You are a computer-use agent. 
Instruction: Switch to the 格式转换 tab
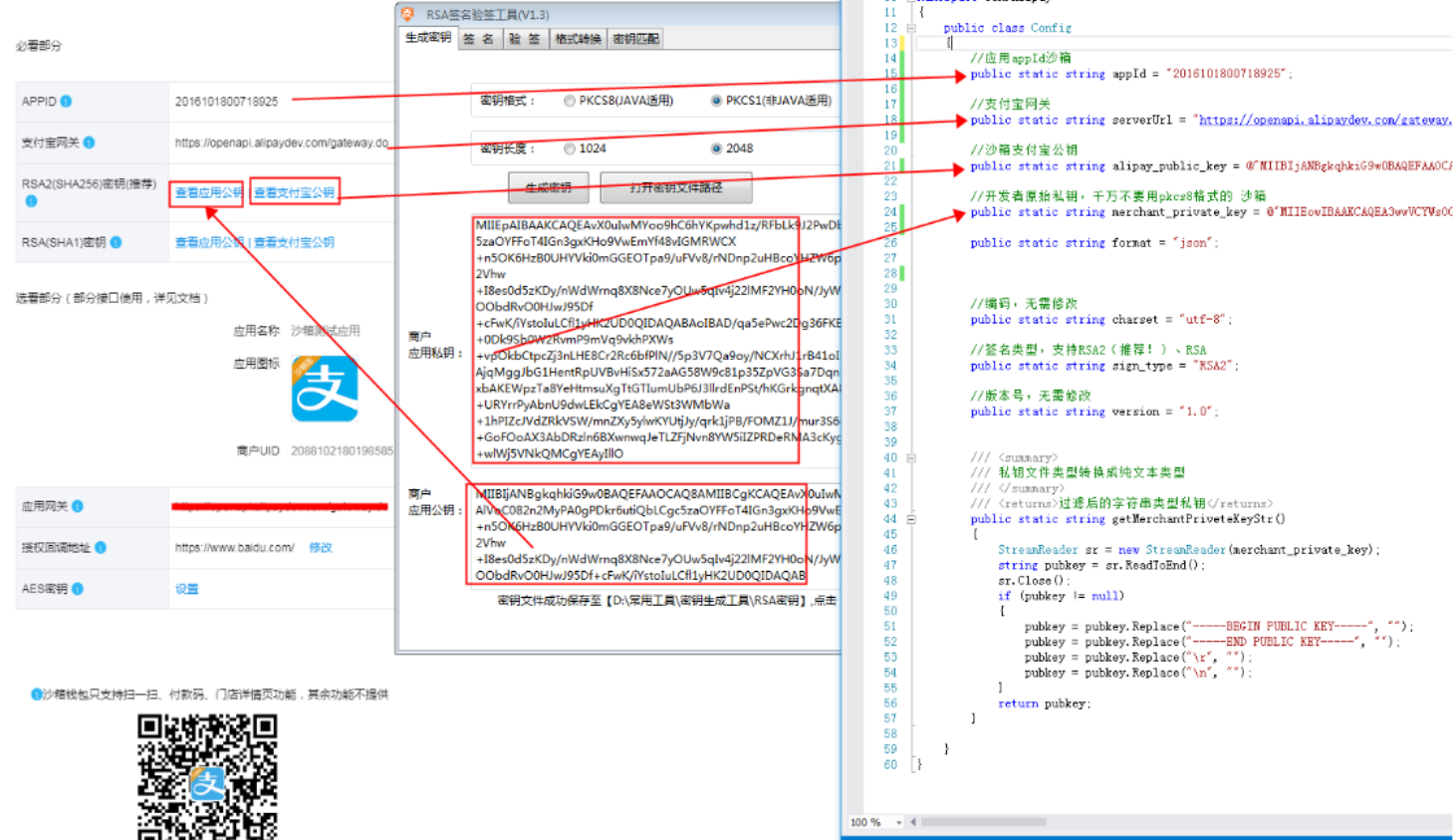[578, 39]
